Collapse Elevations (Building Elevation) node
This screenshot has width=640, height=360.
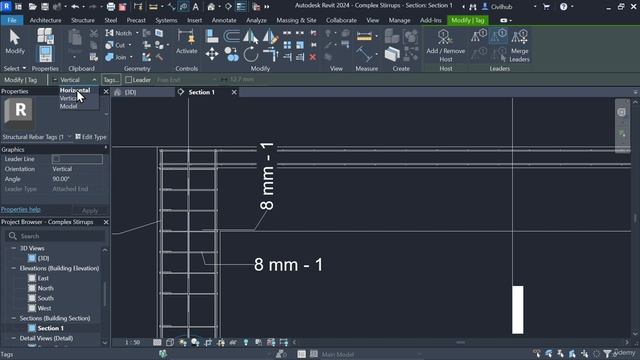13,268
